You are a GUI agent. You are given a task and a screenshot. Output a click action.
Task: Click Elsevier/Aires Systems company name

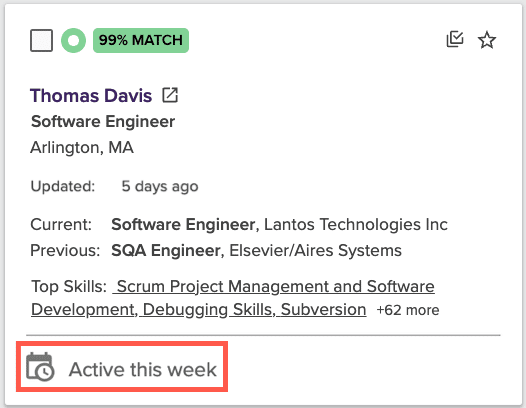click(x=315, y=250)
